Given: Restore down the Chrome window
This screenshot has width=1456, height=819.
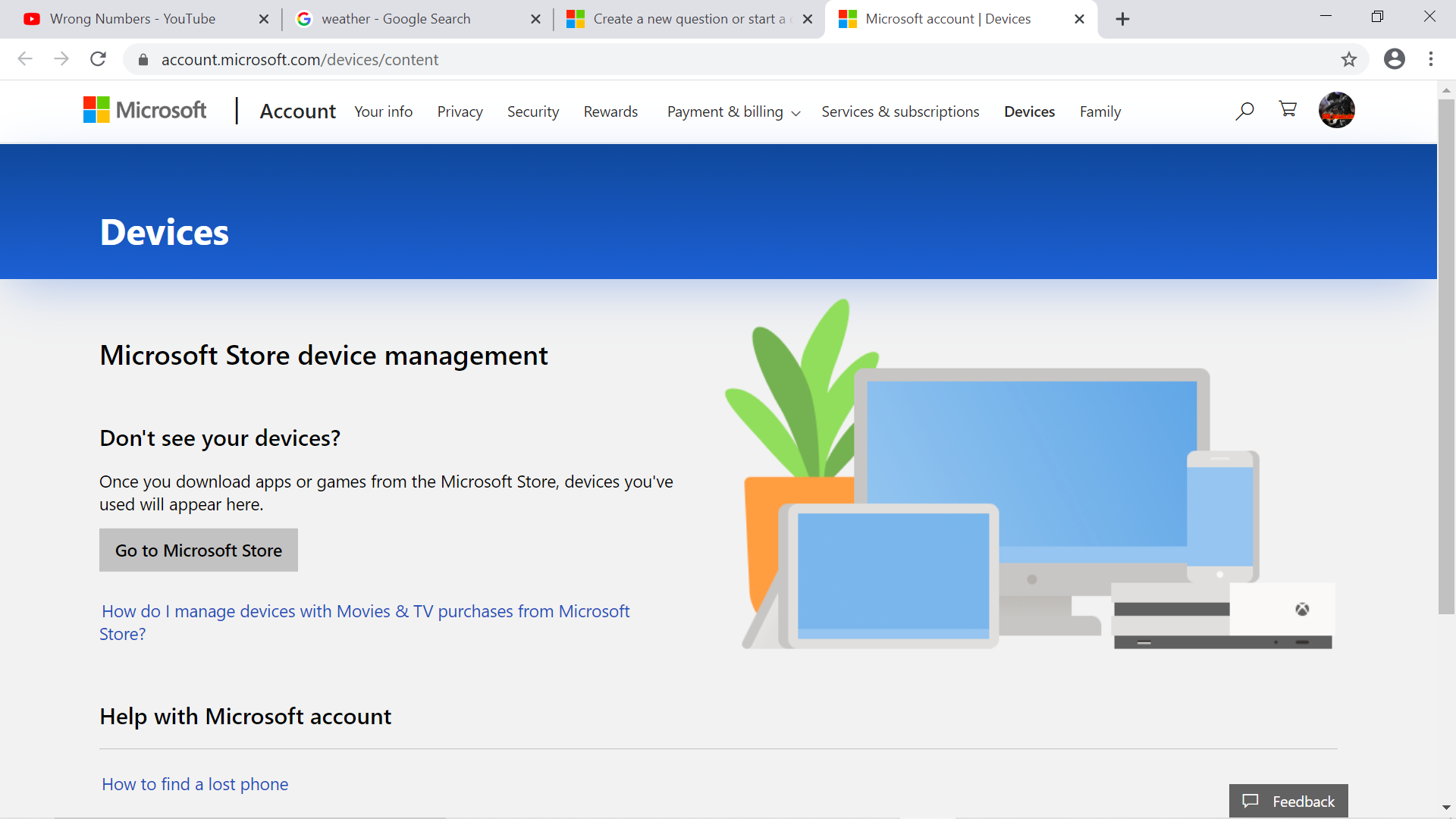Looking at the screenshot, I should [1377, 17].
